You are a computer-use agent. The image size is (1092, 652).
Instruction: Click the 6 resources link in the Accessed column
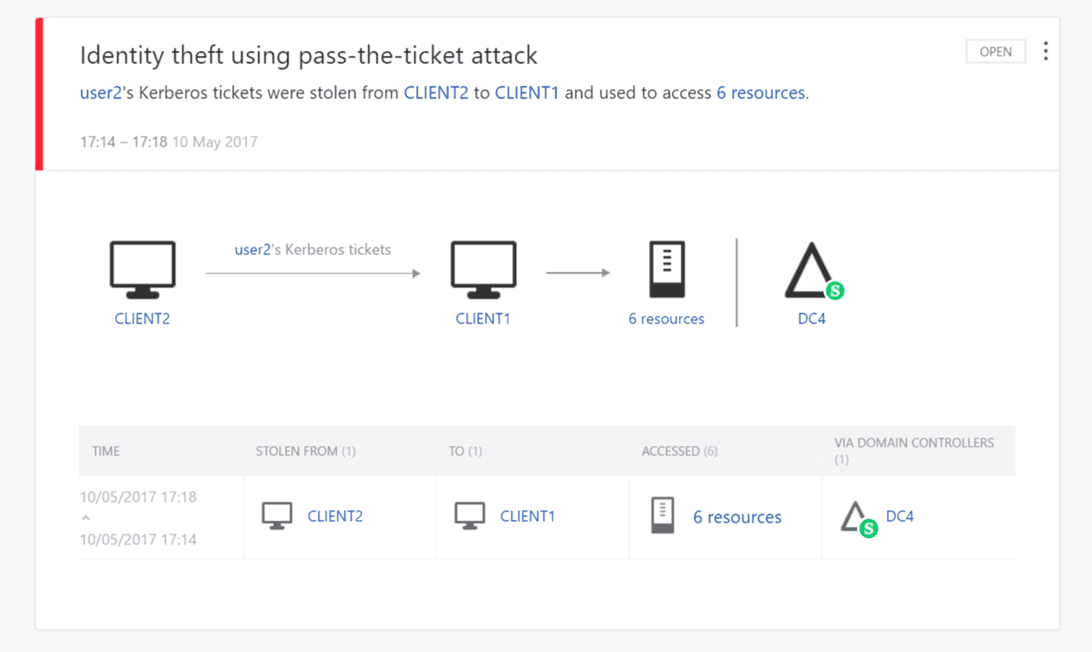(737, 517)
